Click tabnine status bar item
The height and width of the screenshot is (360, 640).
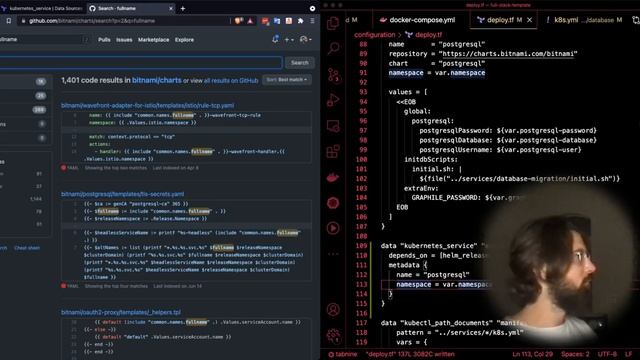pos(343,354)
